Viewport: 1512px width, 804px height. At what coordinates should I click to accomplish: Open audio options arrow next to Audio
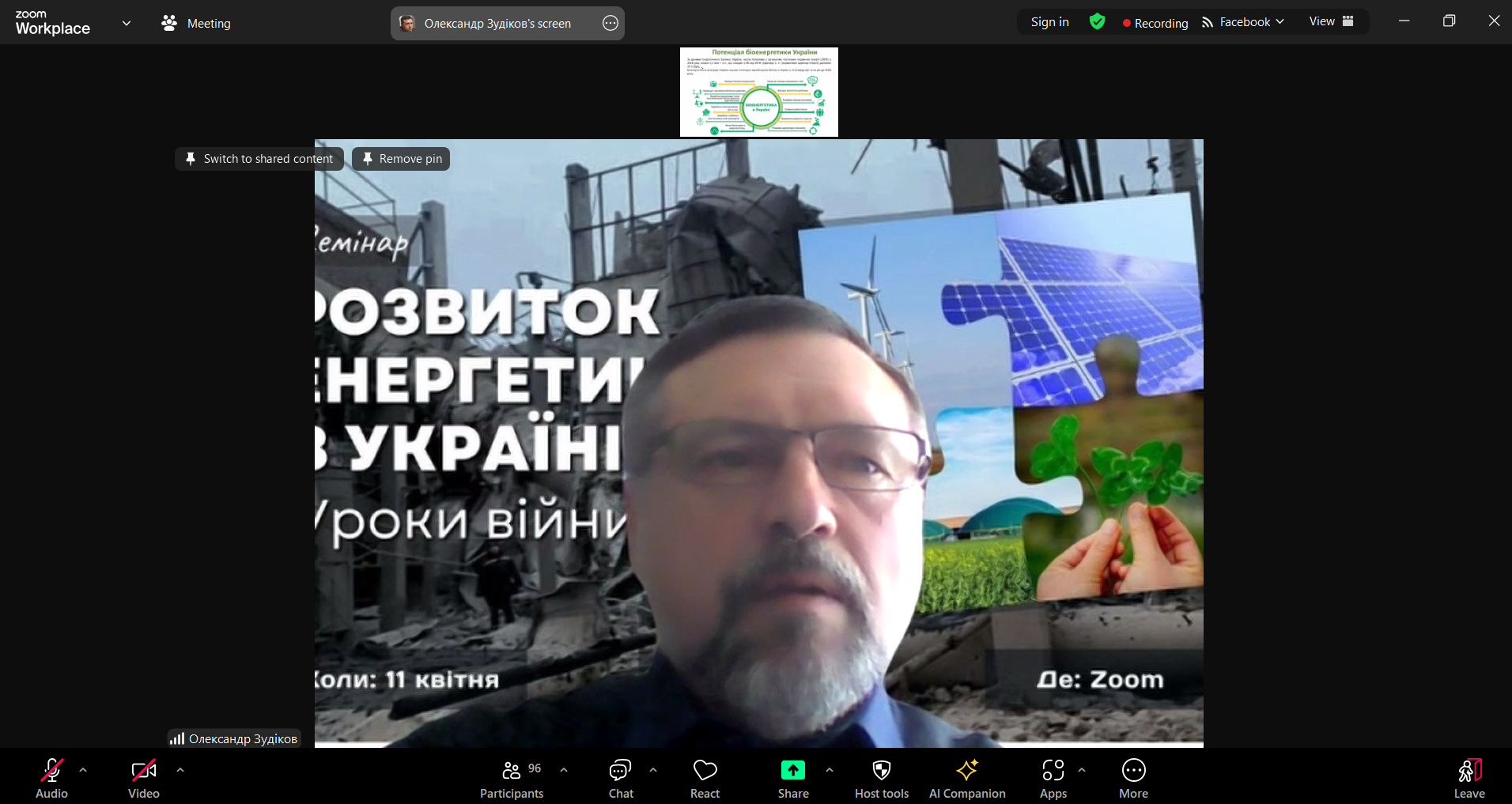[83, 769]
